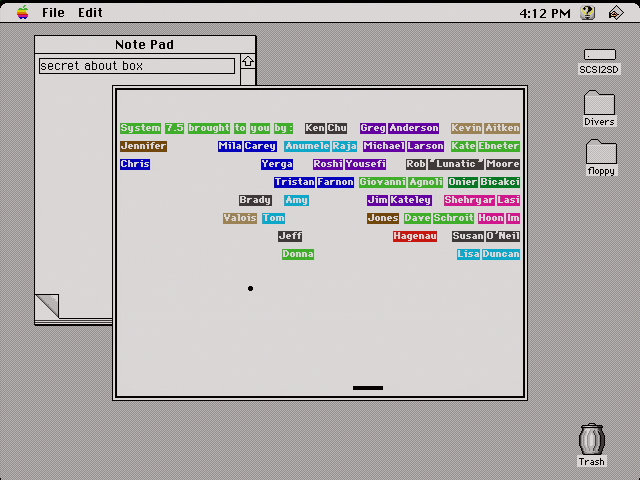This screenshot has height=480, width=640.
Task: Click the 'Anumele' cyan brick
Action: pyautogui.click(x=307, y=146)
